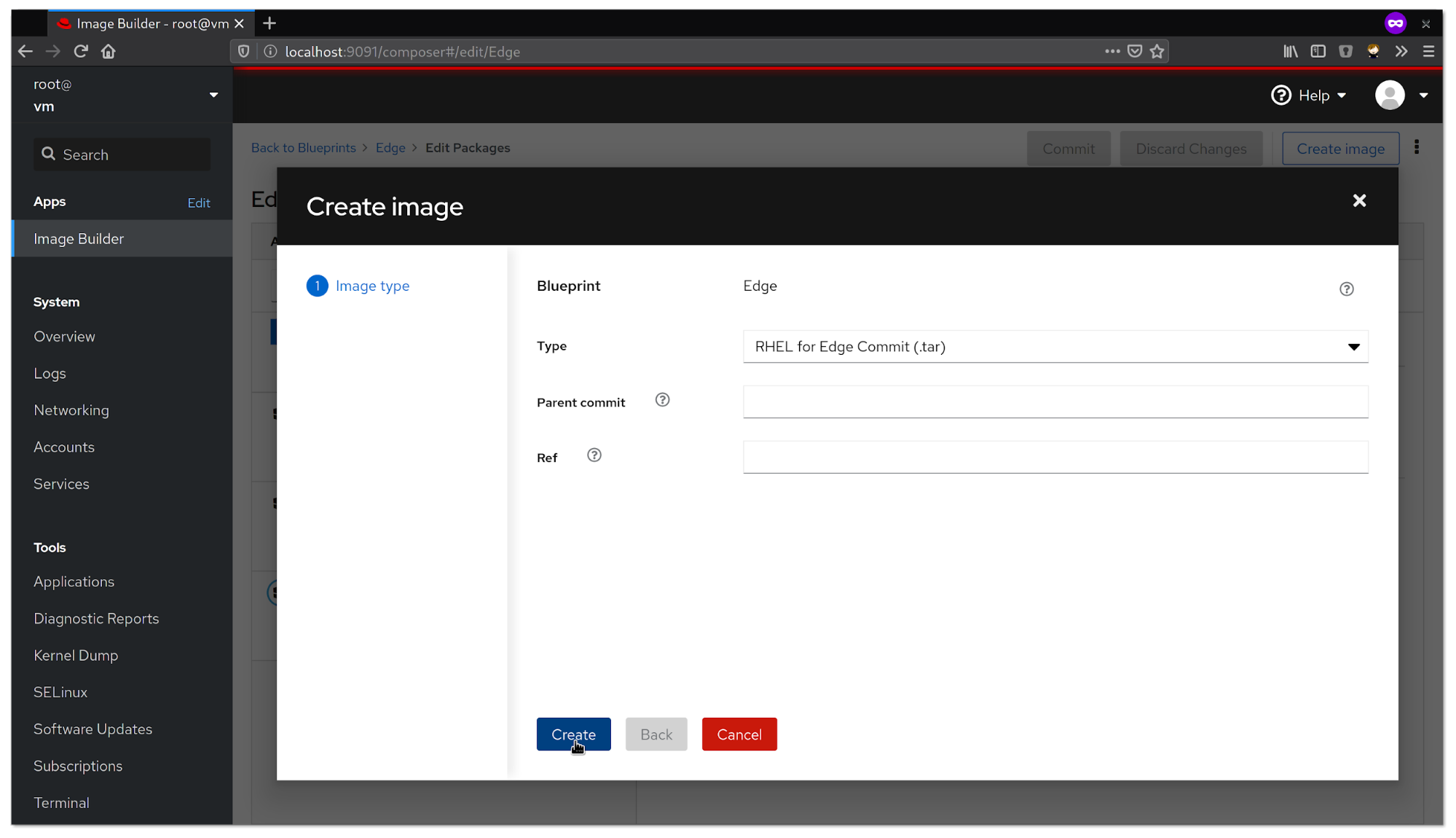Go to Terminal in the sidebar
The height and width of the screenshot is (838, 1456).
[x=61, y=802]
